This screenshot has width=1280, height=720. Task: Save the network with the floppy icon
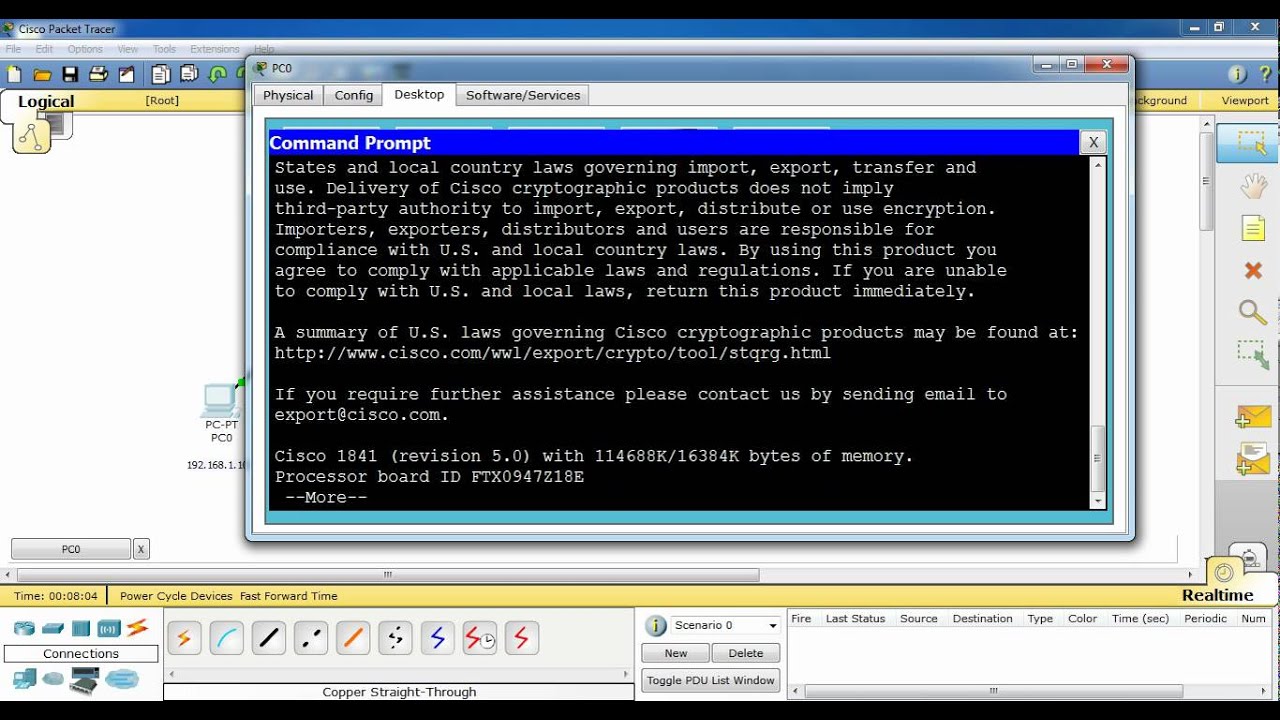pyautogui.click(x=70, y=74)
